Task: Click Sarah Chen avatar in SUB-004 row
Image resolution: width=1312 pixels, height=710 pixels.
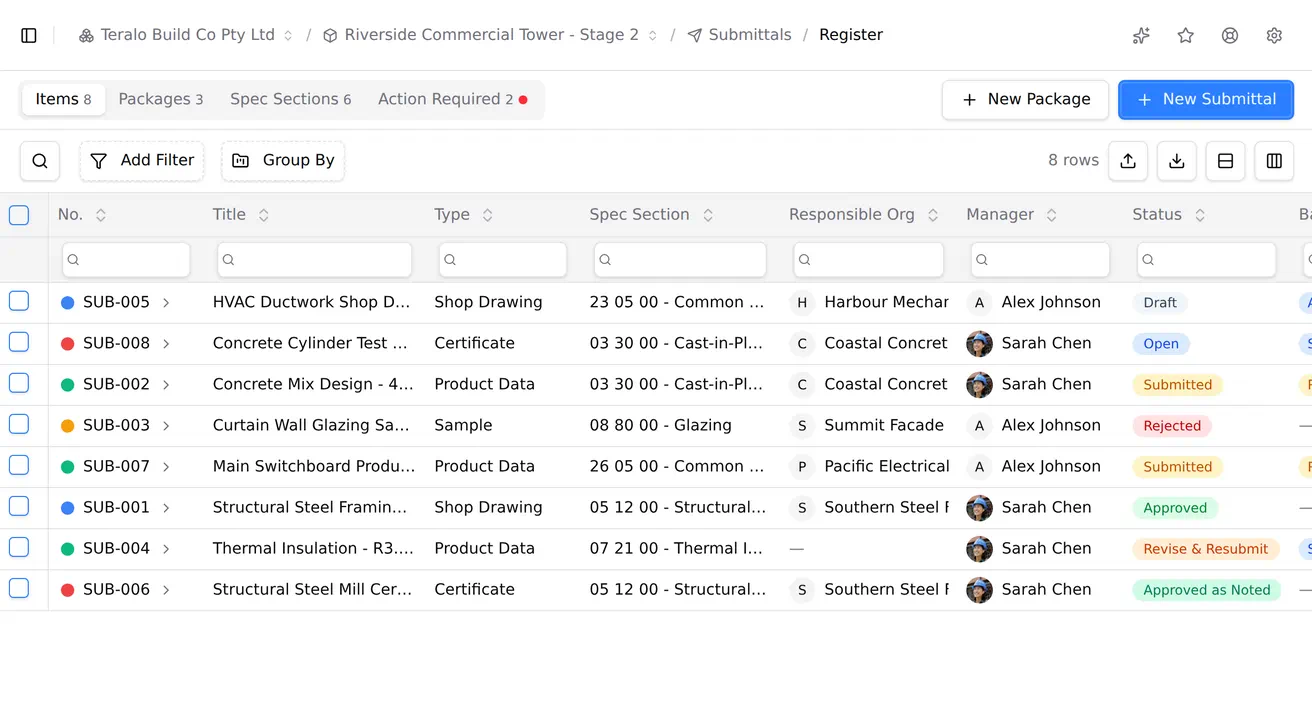Action: pyautogui.click(x=980, y=549)
